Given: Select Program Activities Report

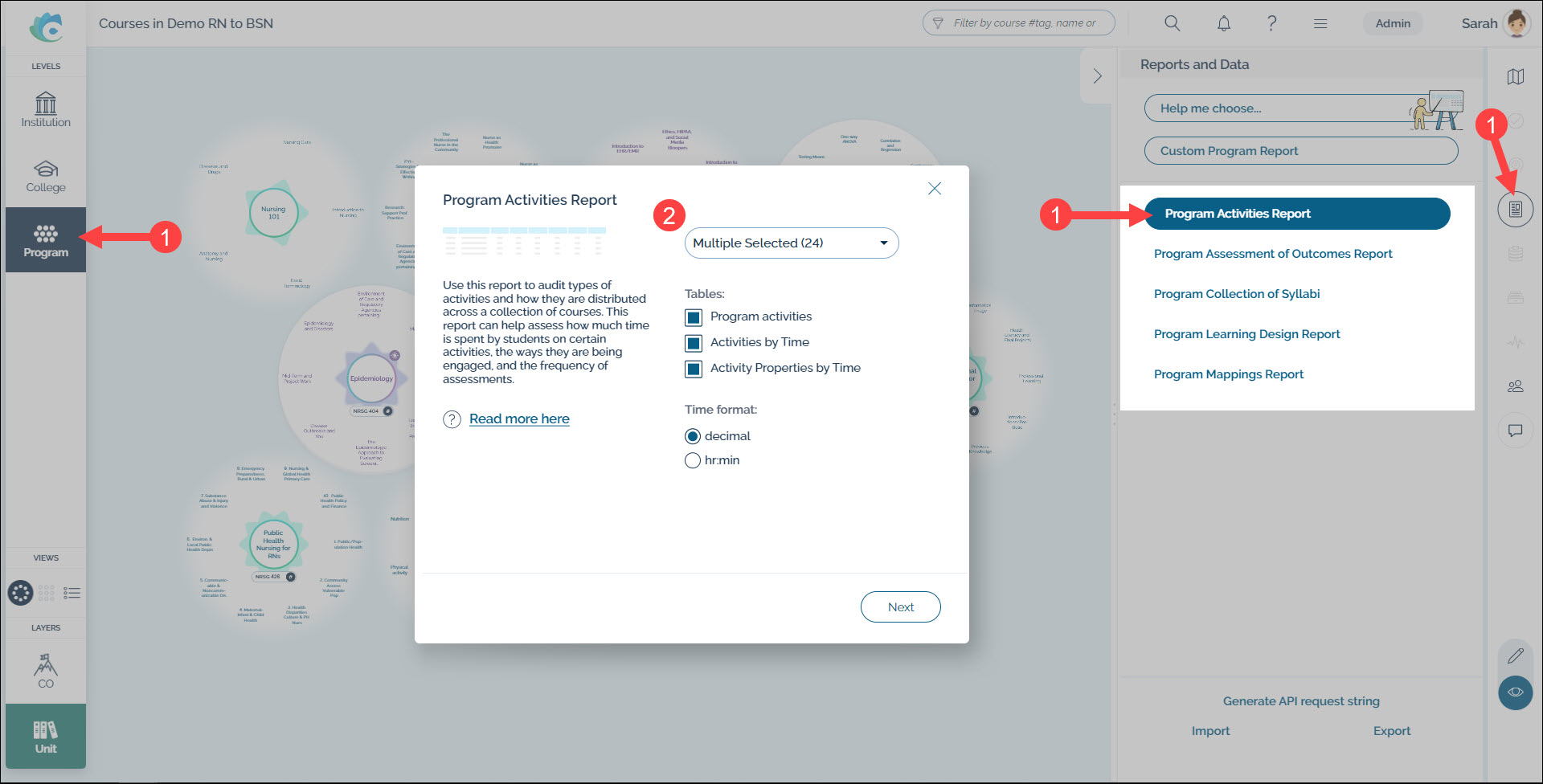Looking at the screenshot, I should click(1297, 214).
